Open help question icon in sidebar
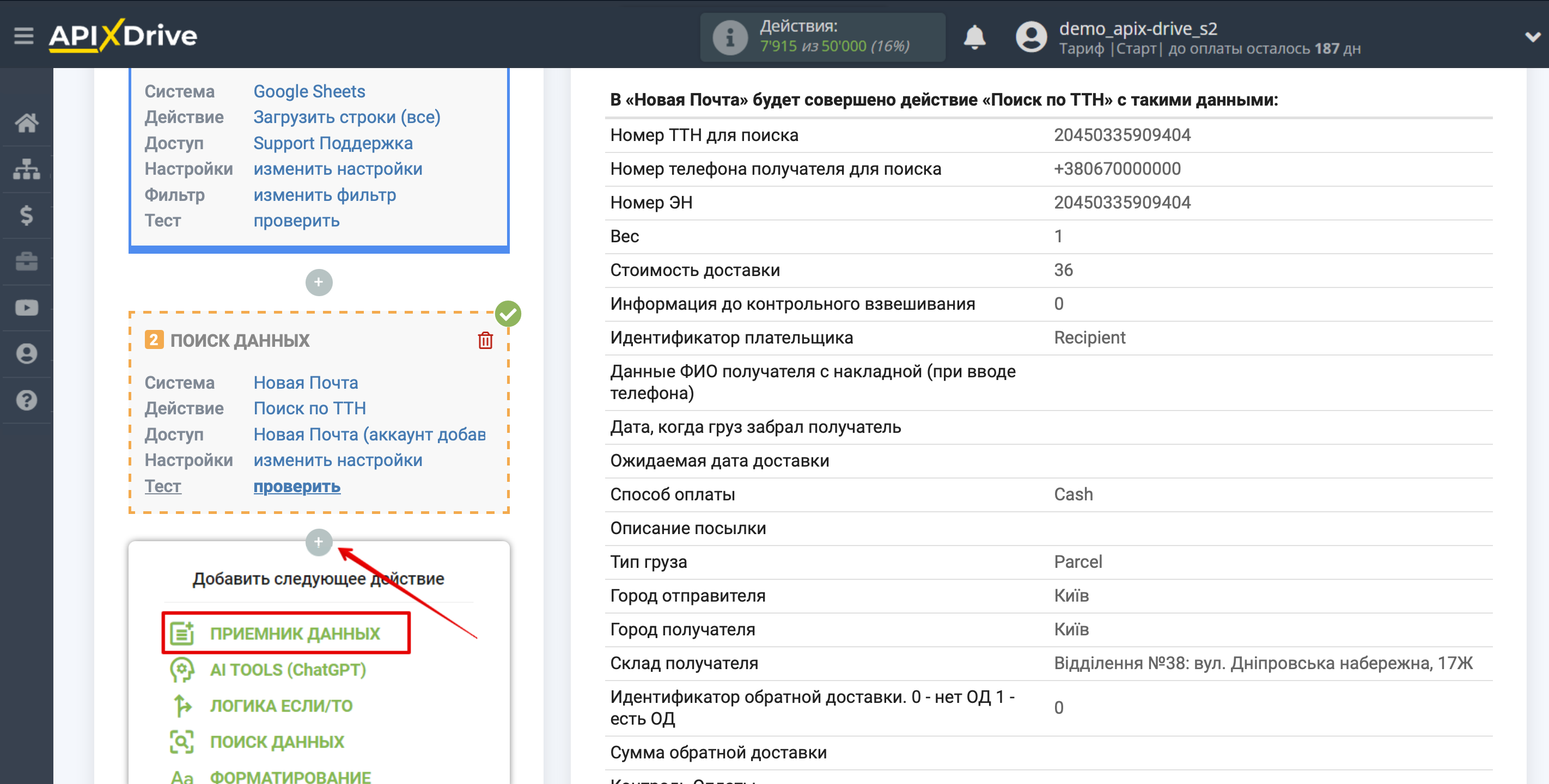 click(x=27, y=400)
